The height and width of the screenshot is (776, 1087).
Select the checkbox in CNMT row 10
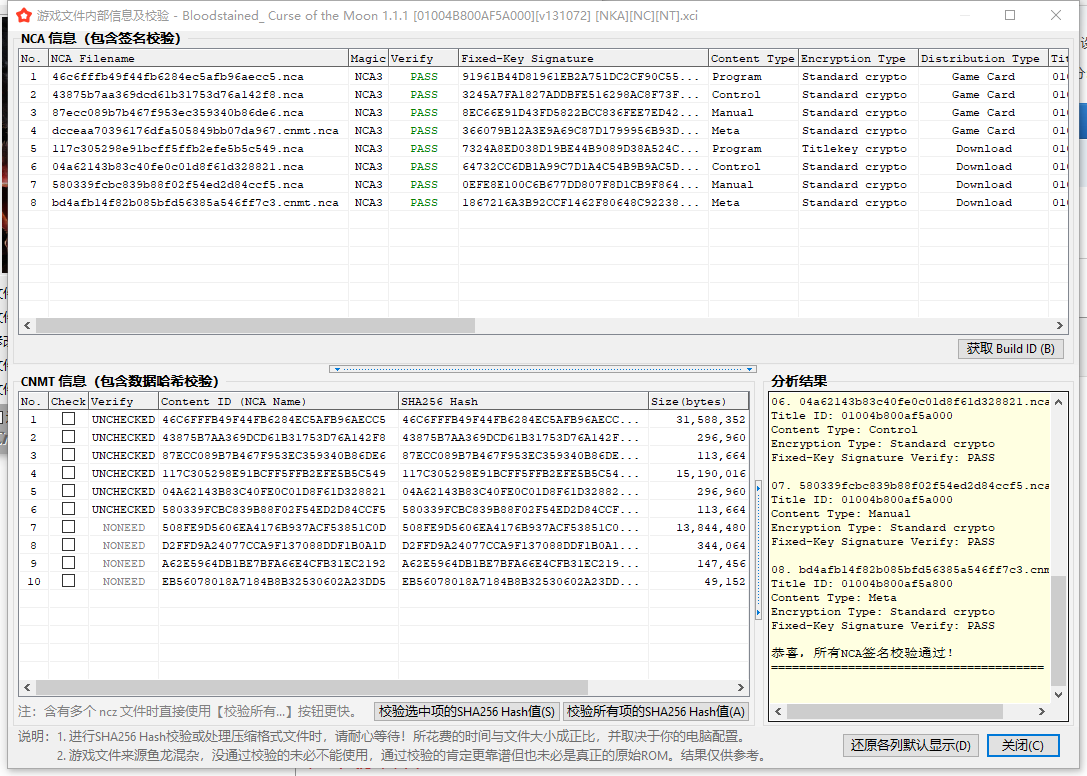[68, 582]
